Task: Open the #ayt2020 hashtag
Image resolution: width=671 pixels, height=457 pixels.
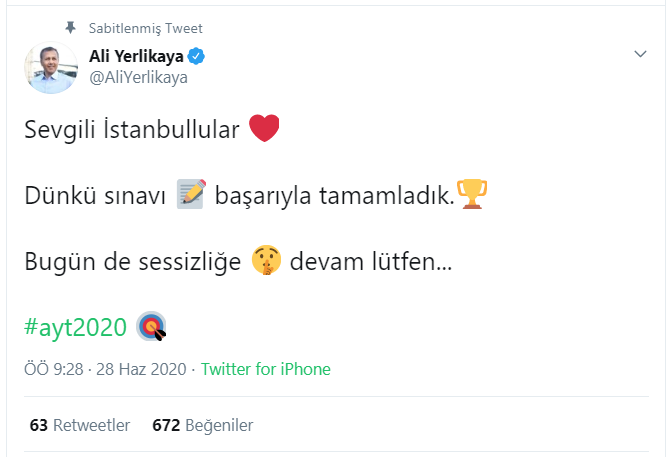Action: tap(76, 326)
